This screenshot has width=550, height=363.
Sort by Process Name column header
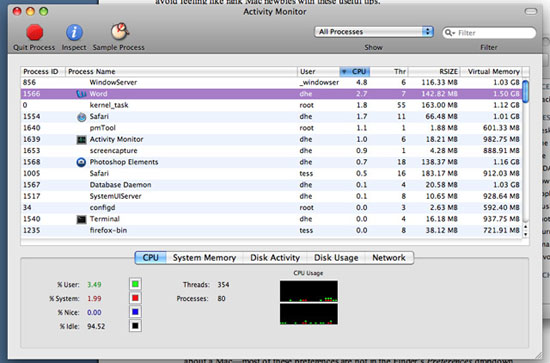pyautogui.click(x=181, y=72)
